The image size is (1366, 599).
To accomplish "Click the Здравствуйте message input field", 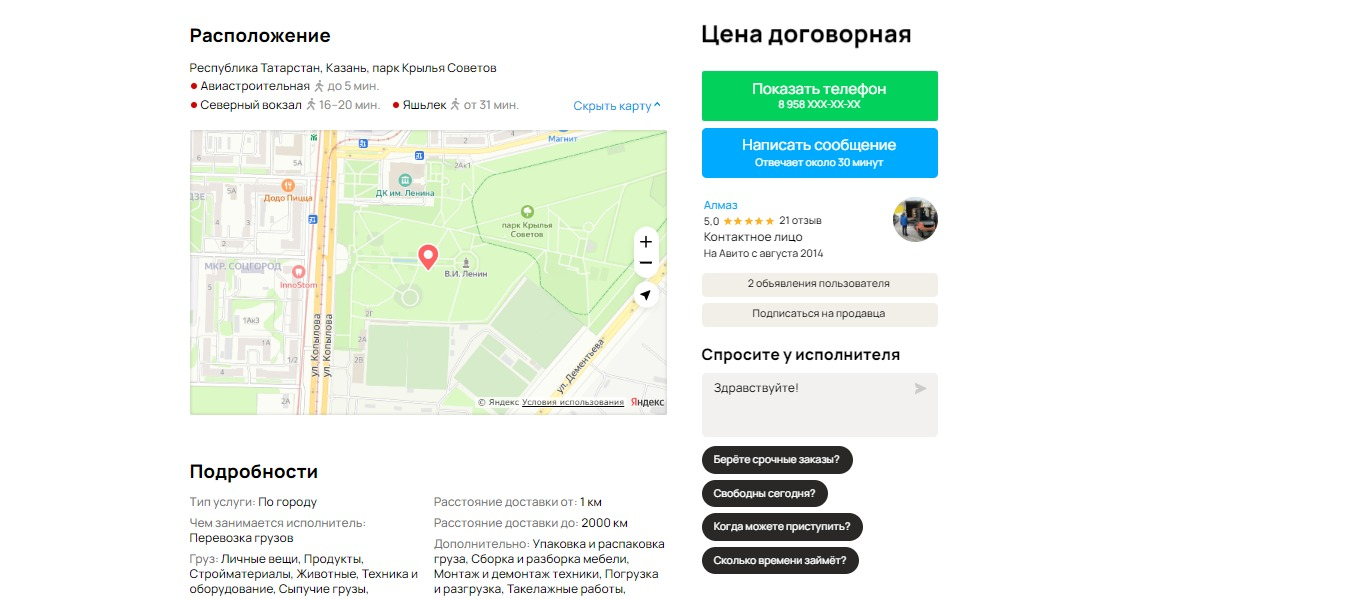I will point(820,405).
